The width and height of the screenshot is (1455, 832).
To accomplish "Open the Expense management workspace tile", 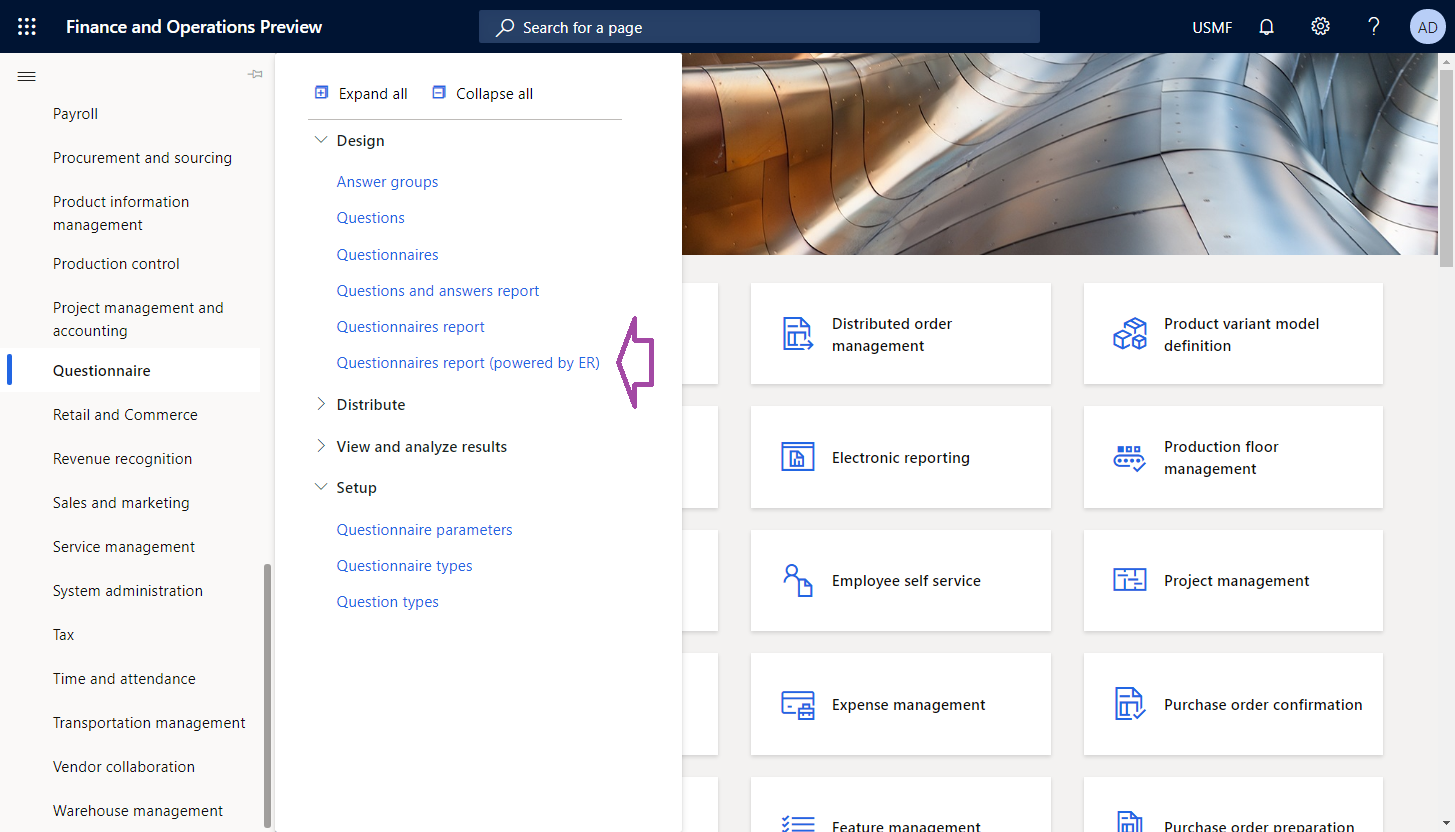I will click(x=900, y=704).
